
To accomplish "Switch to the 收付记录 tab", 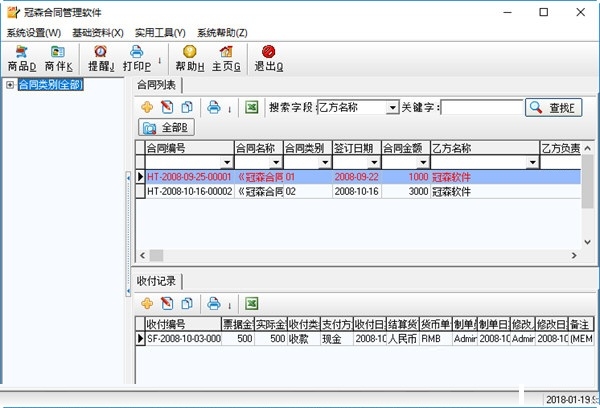I will (x=157, y=281).
